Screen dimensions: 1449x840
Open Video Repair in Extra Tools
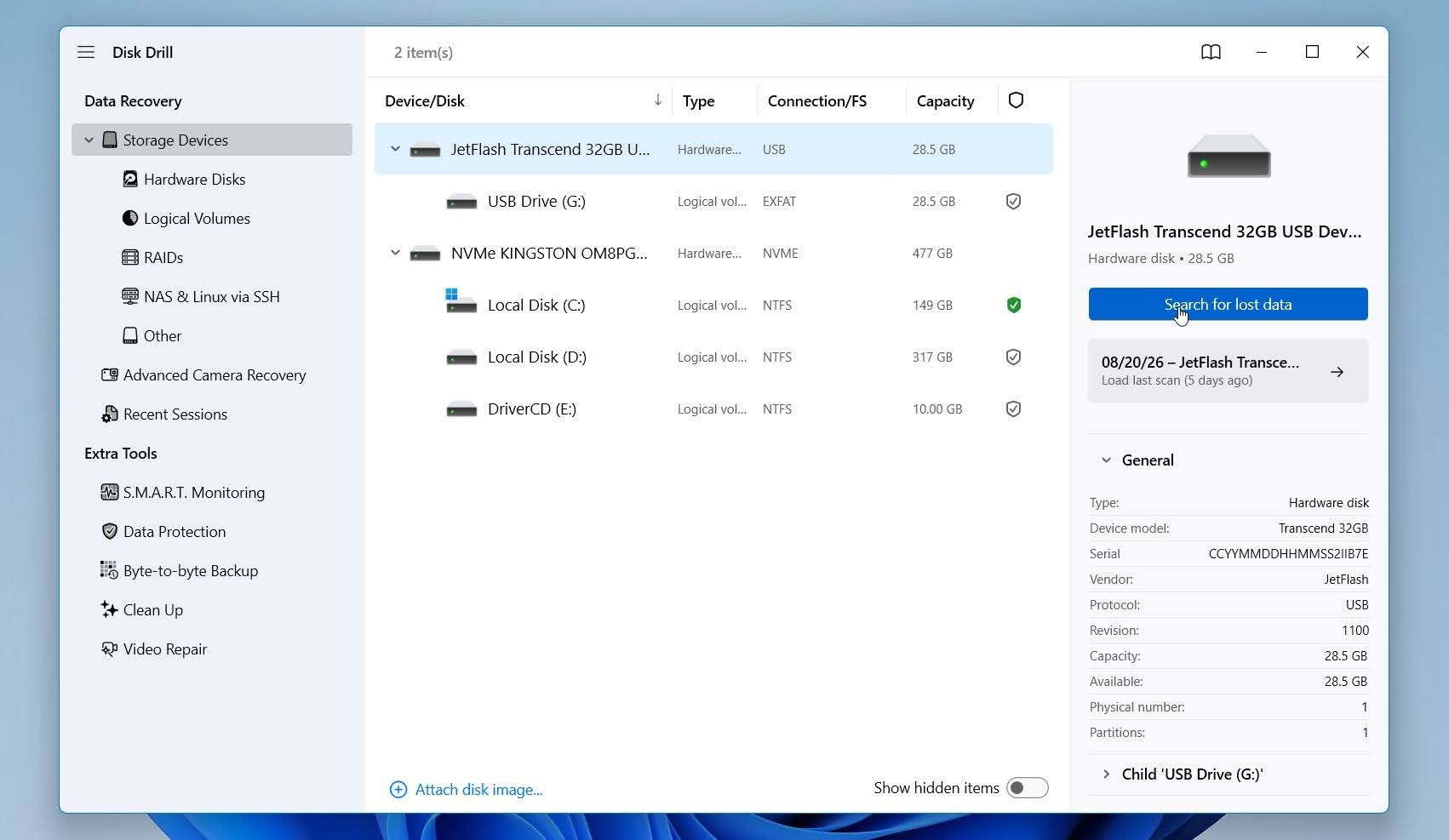(x=165, y=649)
